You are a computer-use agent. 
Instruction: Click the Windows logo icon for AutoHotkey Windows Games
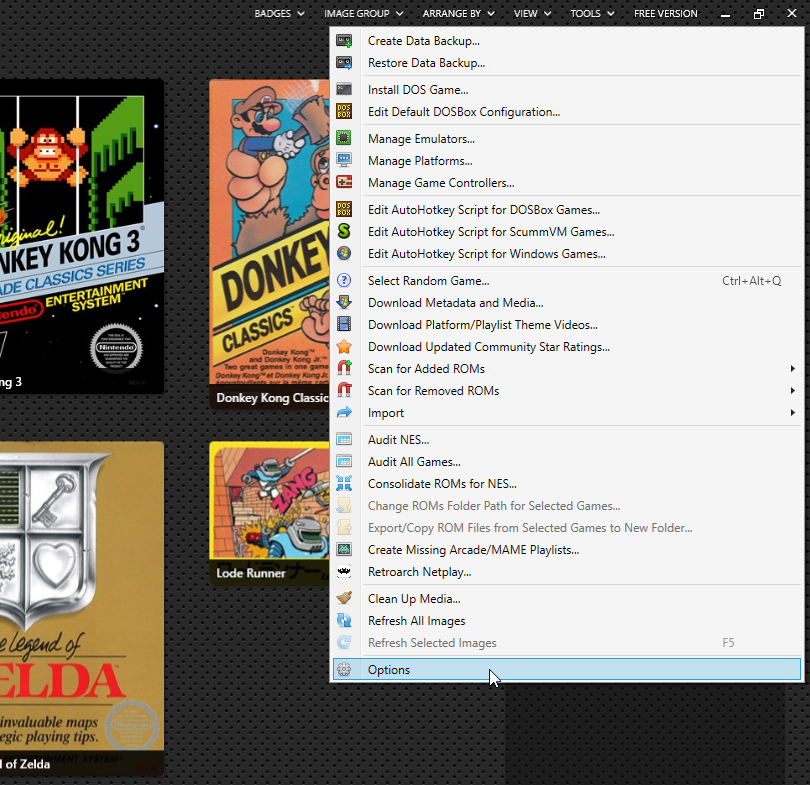(x=344, y=254)
